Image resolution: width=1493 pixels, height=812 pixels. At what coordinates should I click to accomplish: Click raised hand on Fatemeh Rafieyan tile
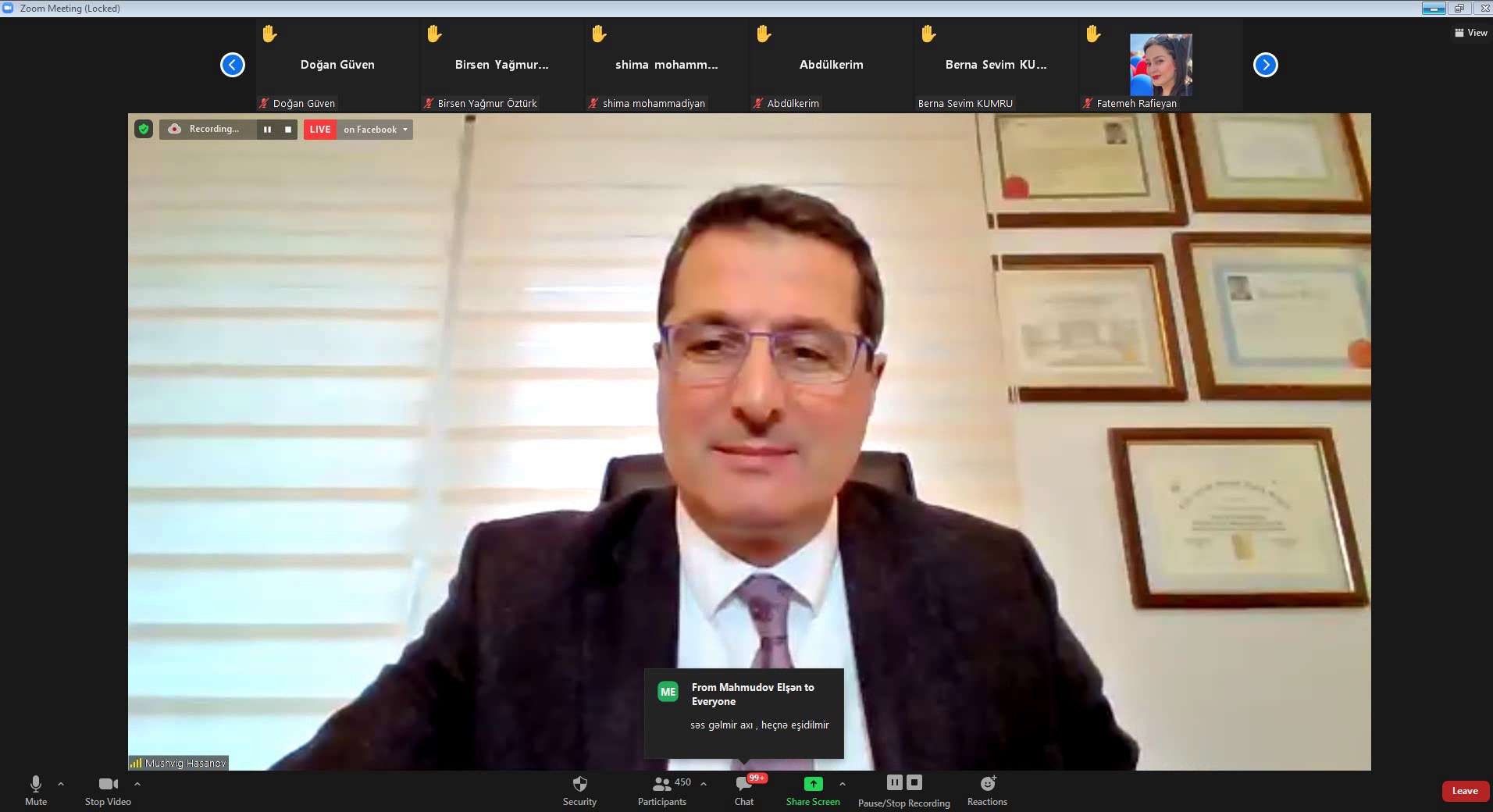(1093, 34)
